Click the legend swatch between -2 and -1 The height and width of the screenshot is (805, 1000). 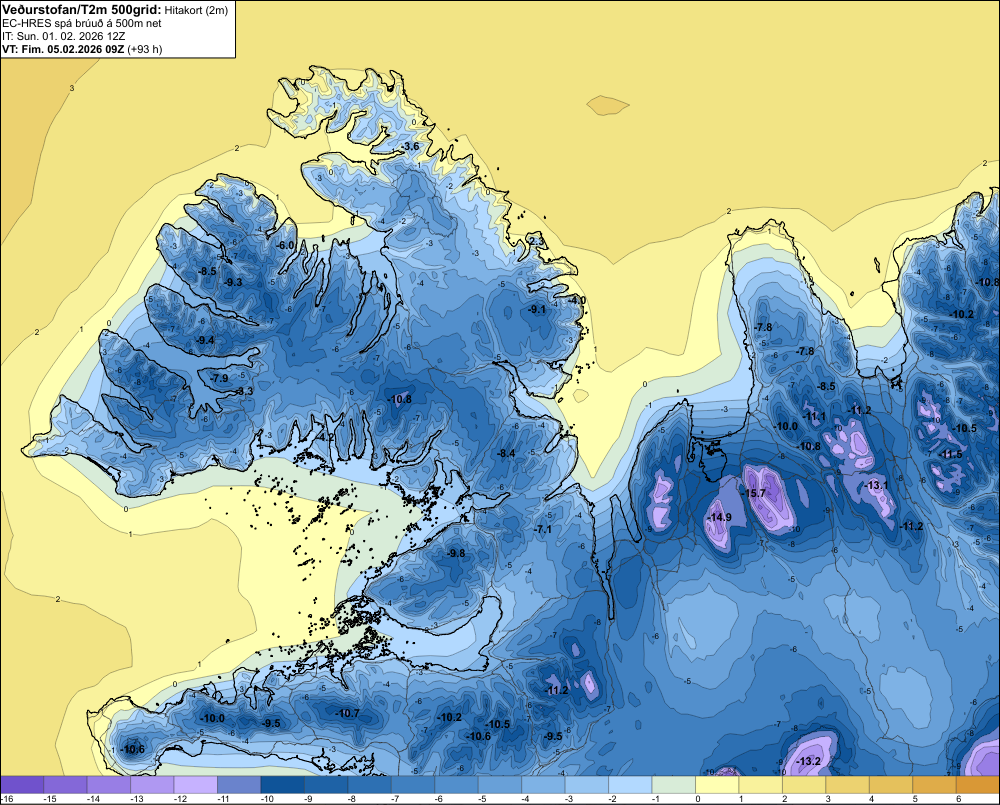click(630, 785)
